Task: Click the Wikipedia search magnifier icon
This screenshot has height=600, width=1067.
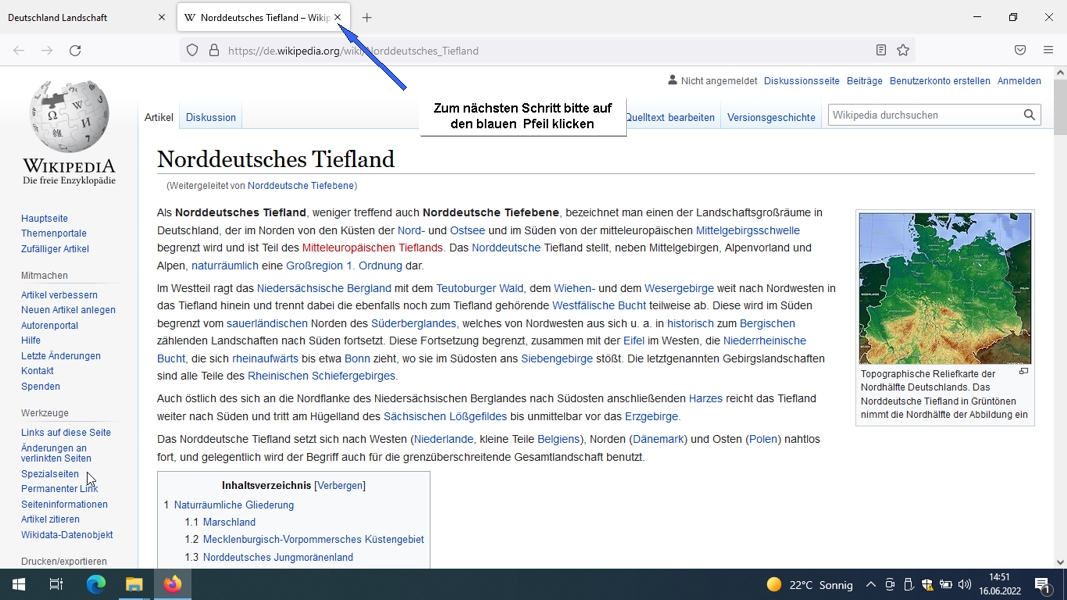Action: tap(1029, 115)
